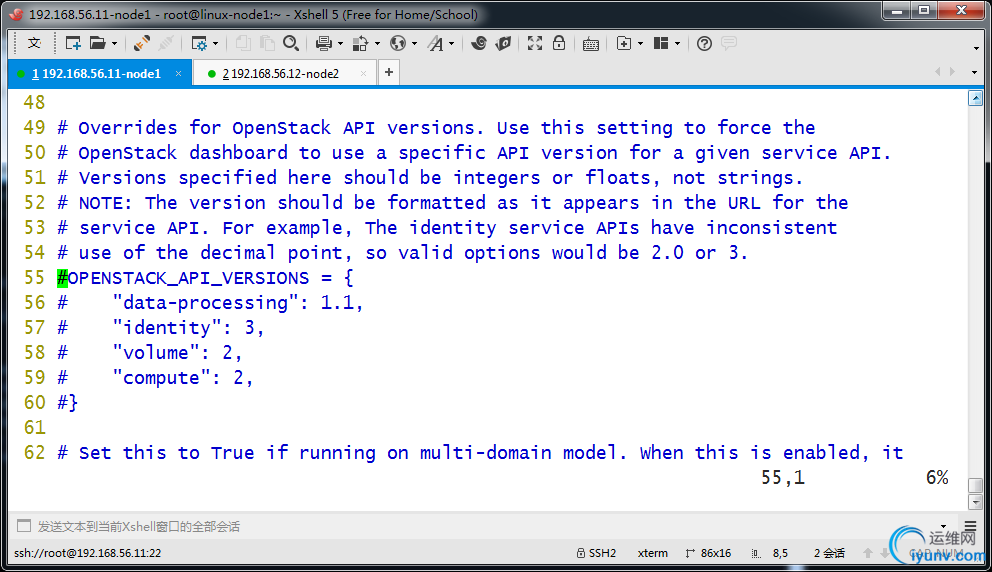Click the "identity": 3 line in terminal
992x572 pixels.
click(x=161, y=328)
